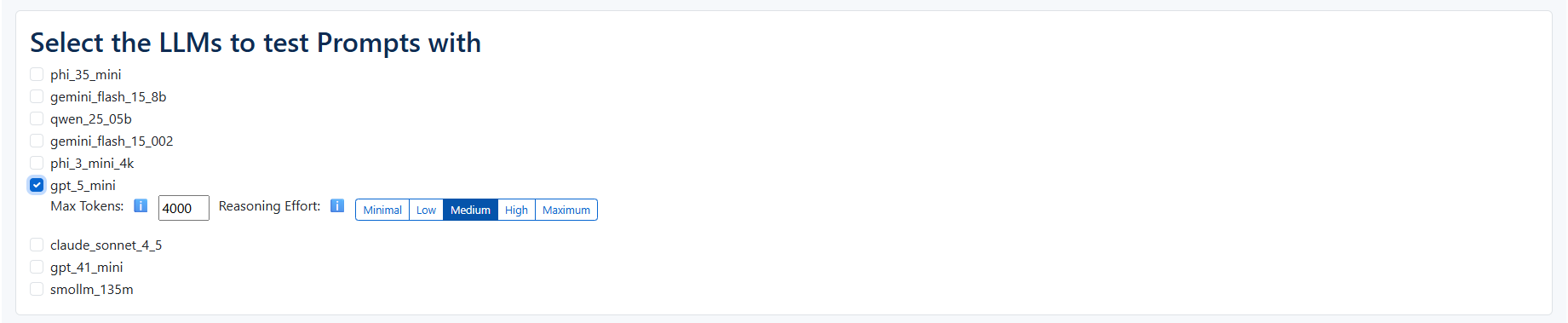Set reasoning effort to Minimal
Screen dimensions: 1568x323
382,210
